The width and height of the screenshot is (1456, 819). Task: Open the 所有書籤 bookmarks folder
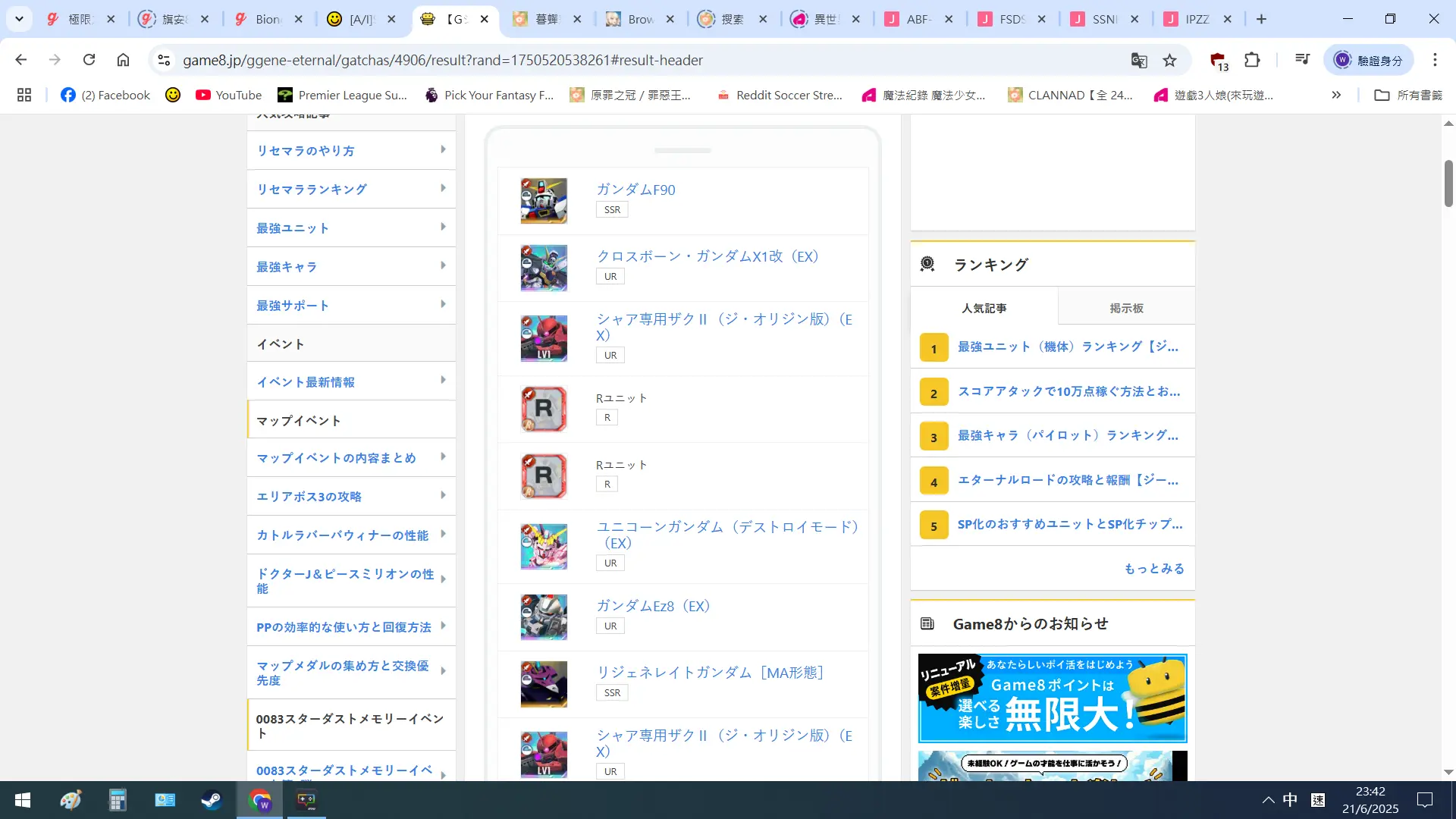pyautogui.click(x=1409, y=95)
